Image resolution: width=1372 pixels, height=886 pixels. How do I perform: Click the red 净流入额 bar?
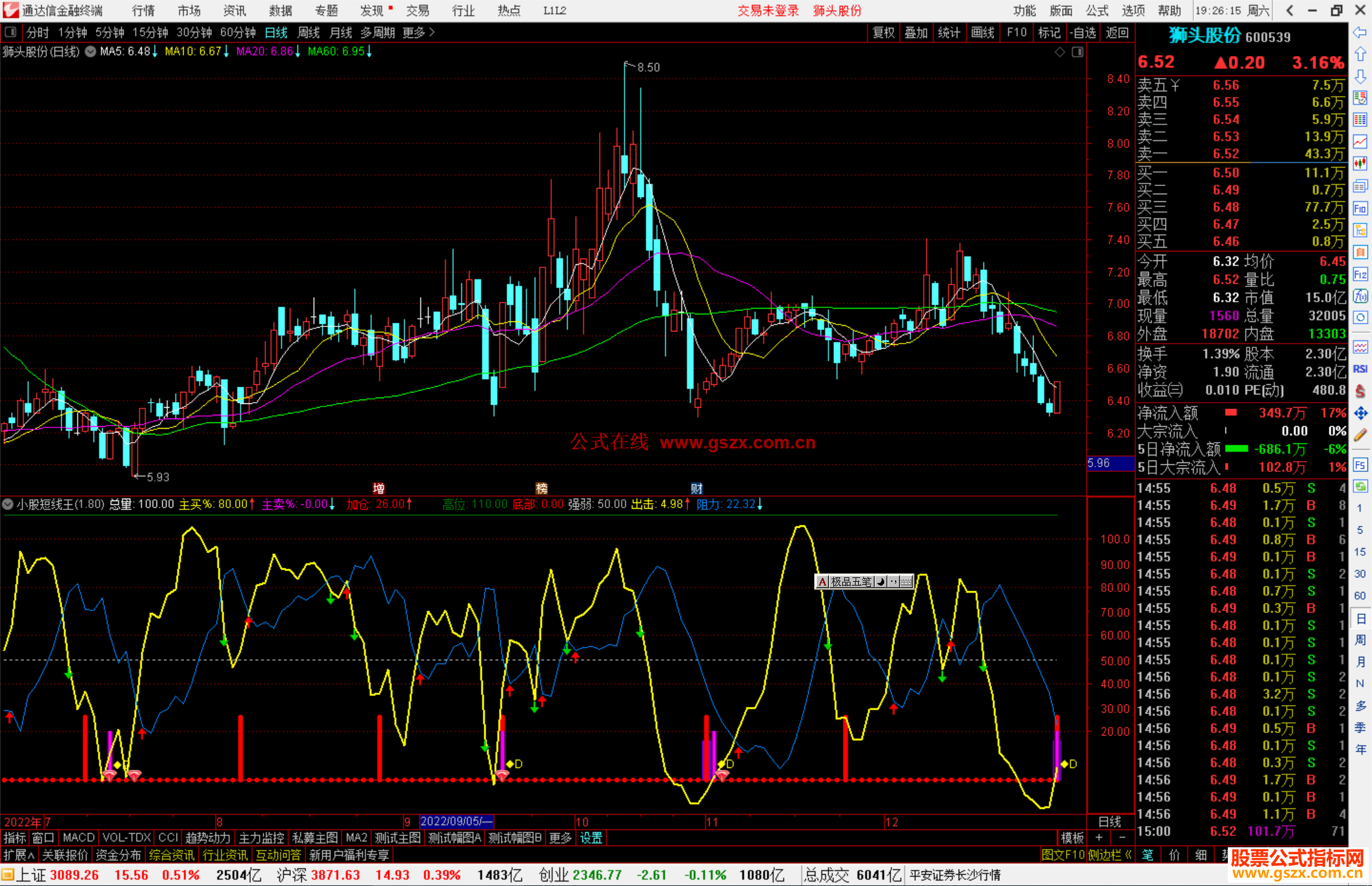[1231, 413]
